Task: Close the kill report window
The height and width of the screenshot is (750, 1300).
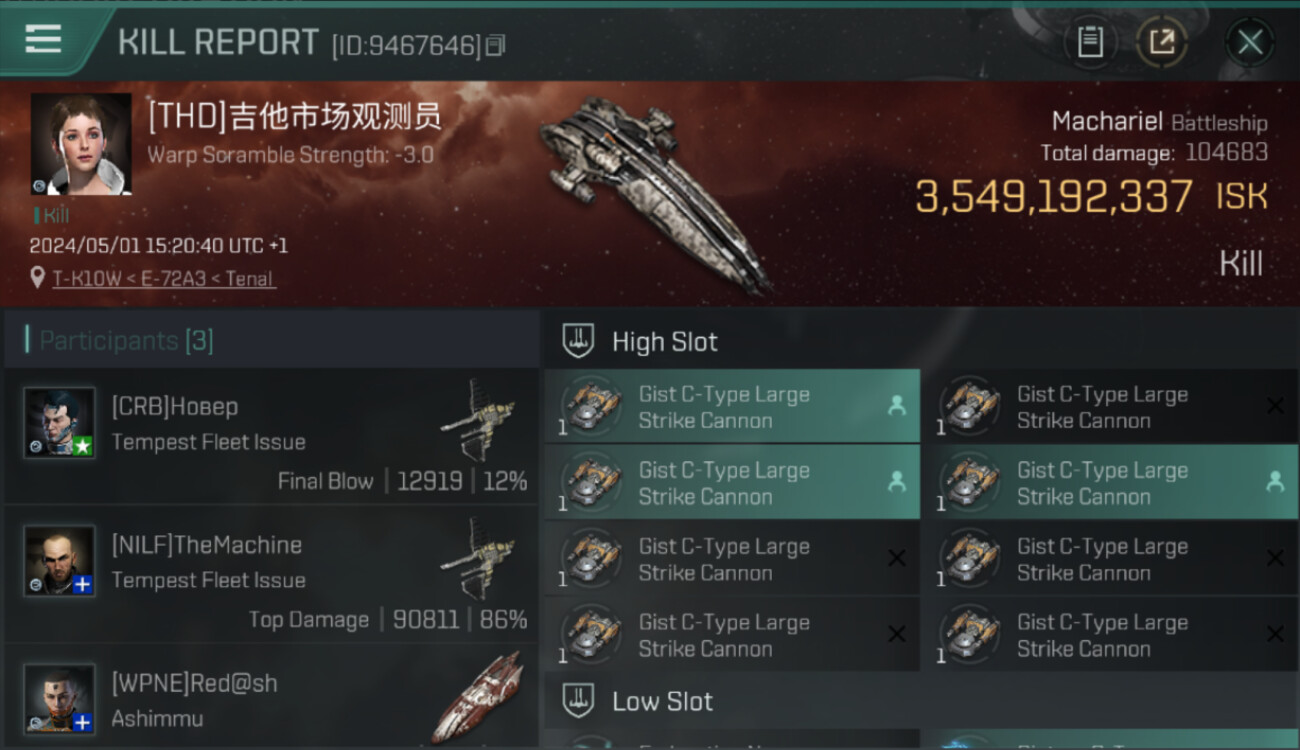Action: 1250,42
